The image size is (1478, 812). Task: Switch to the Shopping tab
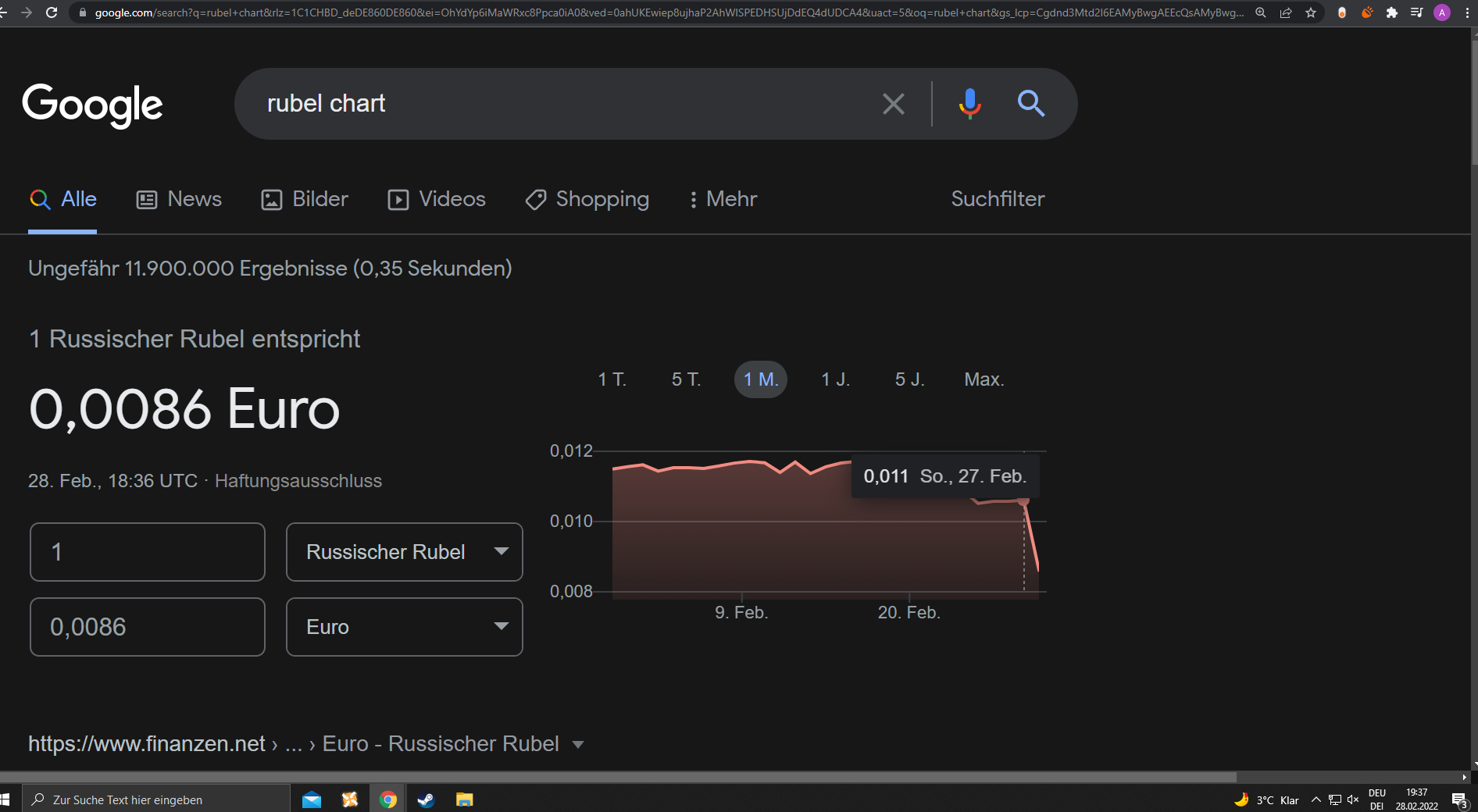tap(587, 199)
